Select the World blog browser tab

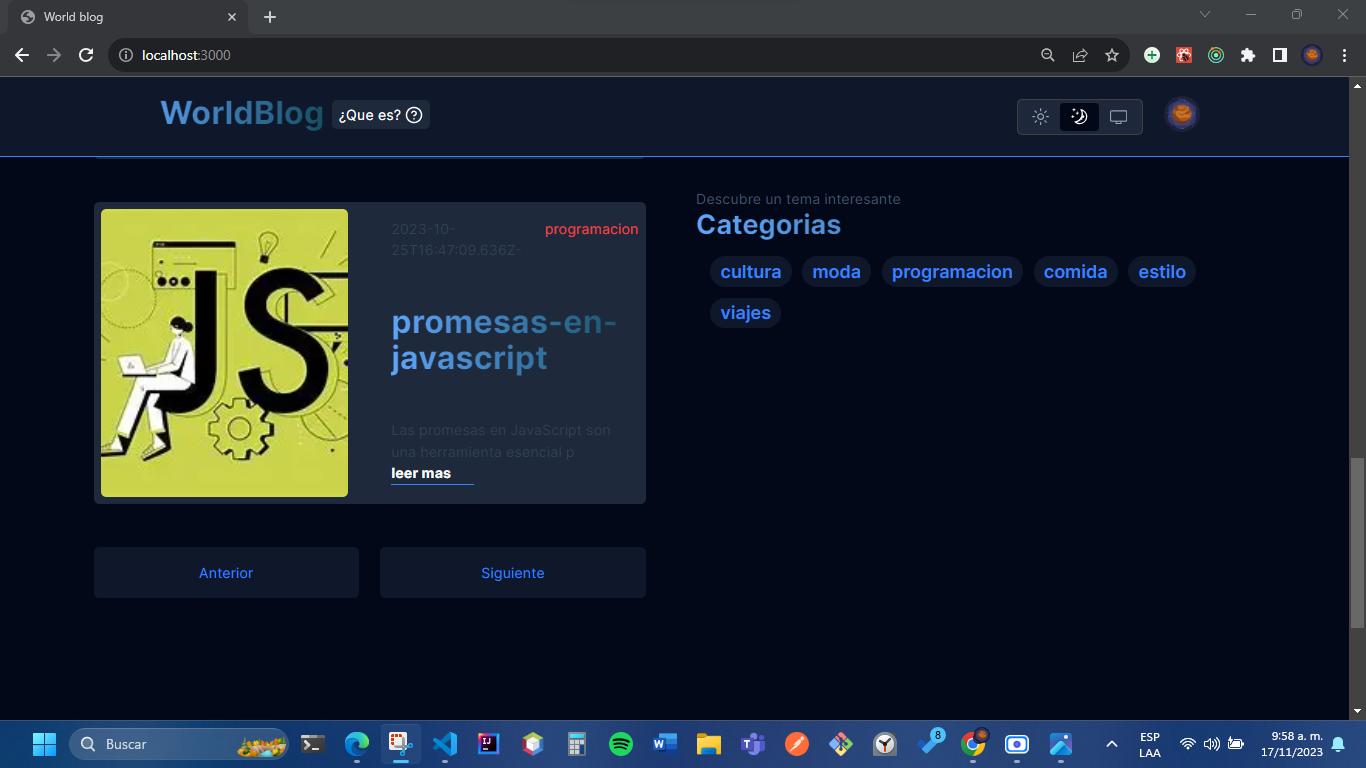120,17
